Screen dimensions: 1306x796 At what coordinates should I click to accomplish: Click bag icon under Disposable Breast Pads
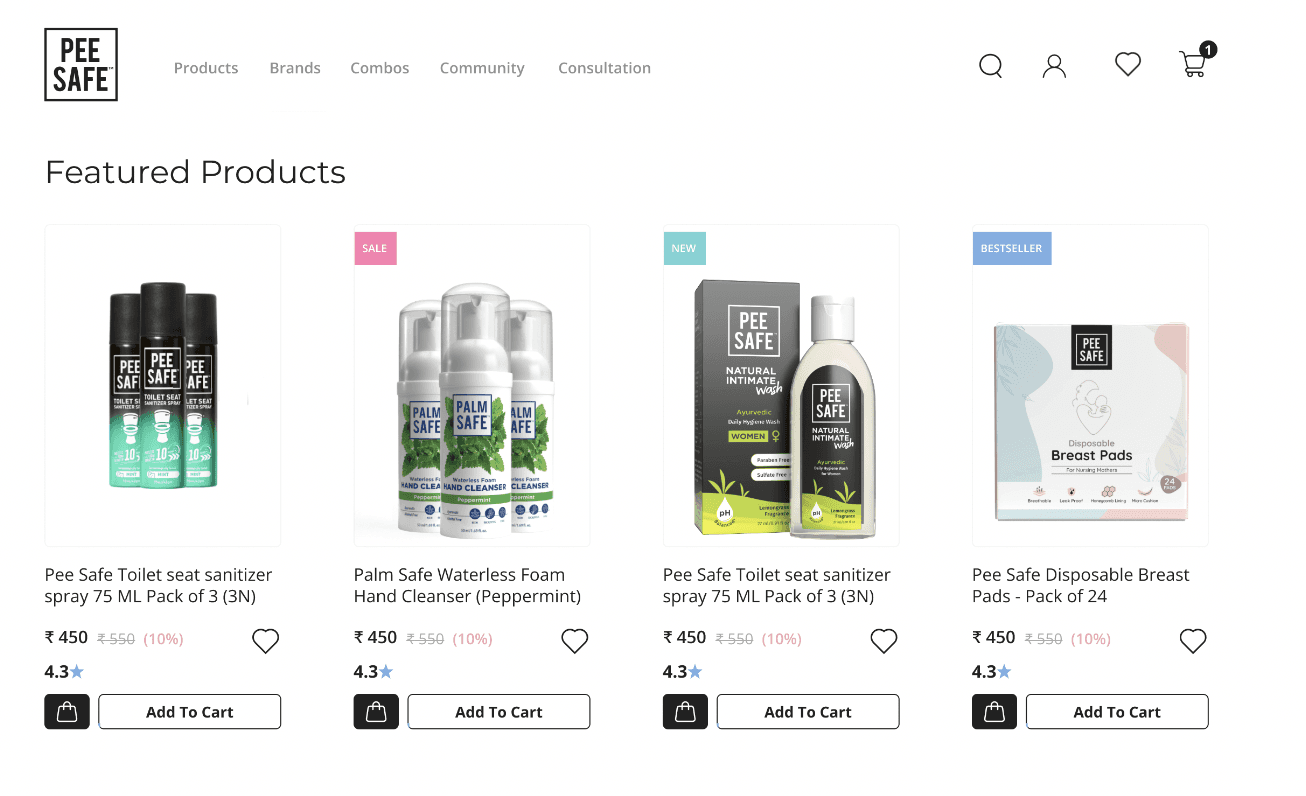[x=994, y=712]
